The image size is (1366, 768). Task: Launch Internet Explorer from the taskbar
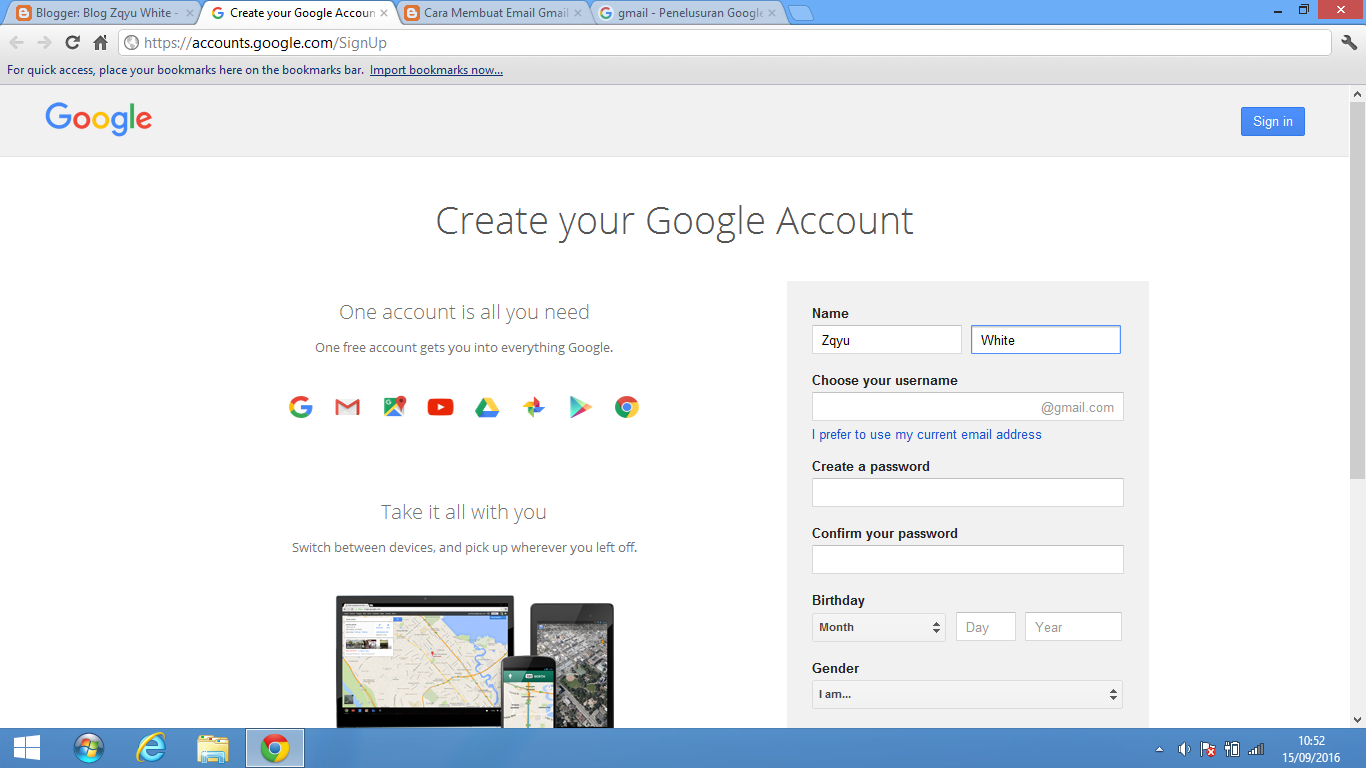click(x=151, y=748)
